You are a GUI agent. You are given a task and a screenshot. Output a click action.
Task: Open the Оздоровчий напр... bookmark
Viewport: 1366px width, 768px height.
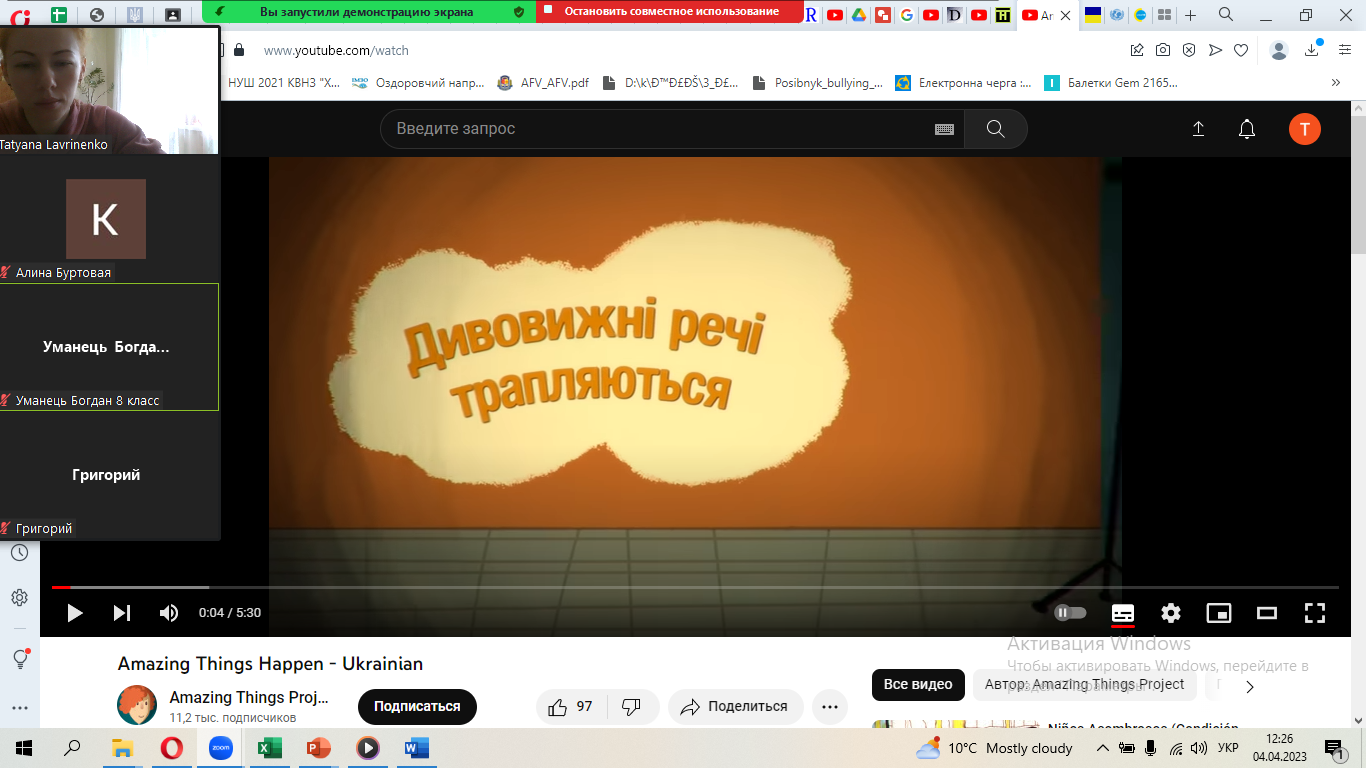click(419, 83)
